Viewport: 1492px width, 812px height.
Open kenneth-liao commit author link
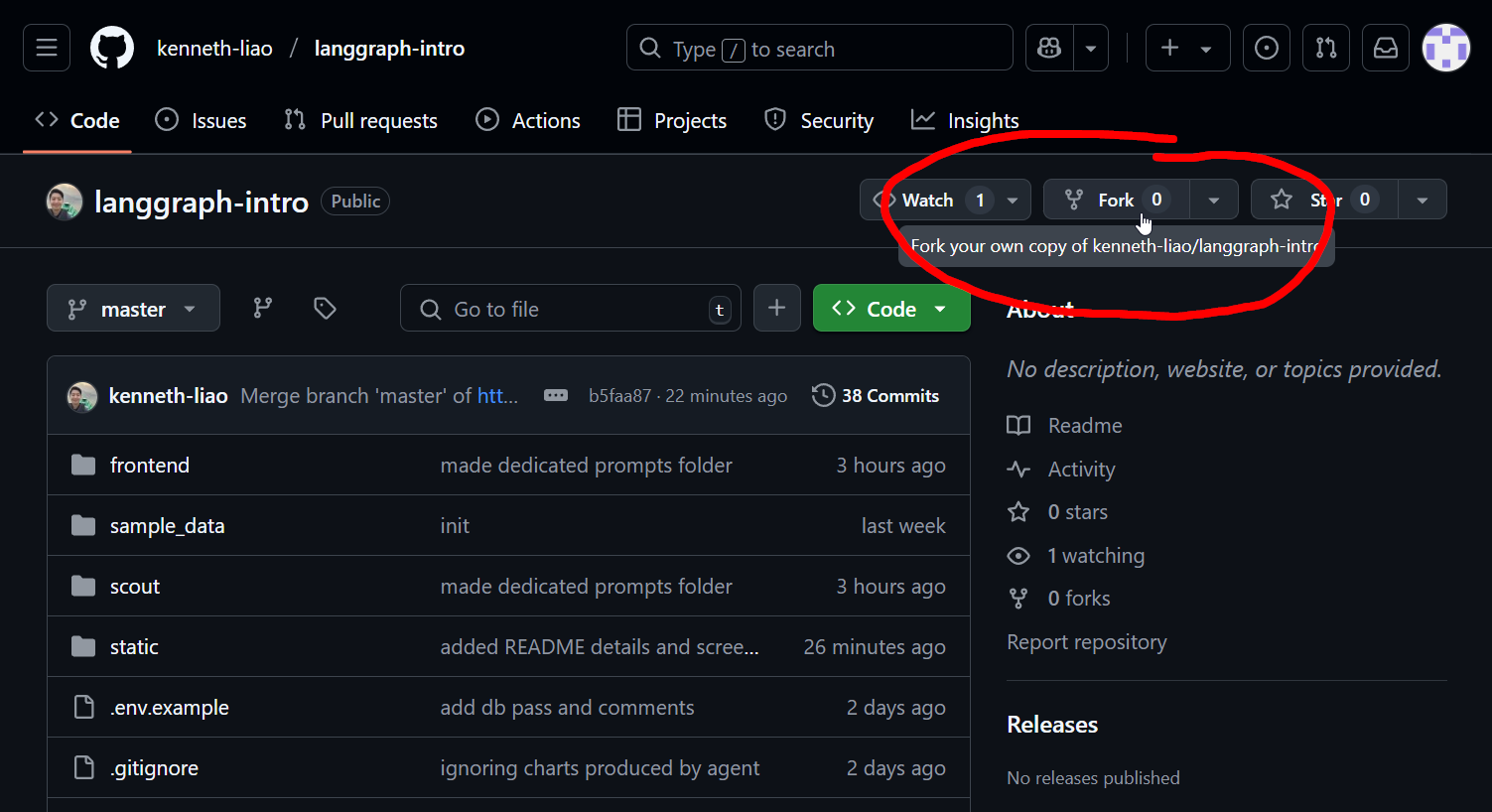point(168,395)
